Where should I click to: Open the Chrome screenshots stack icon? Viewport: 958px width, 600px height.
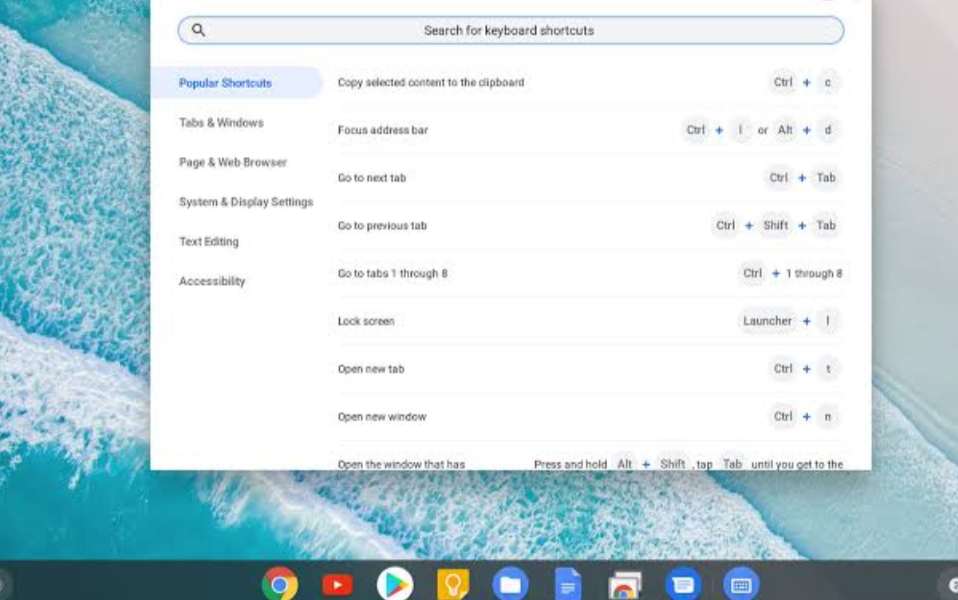click(625, 584)
